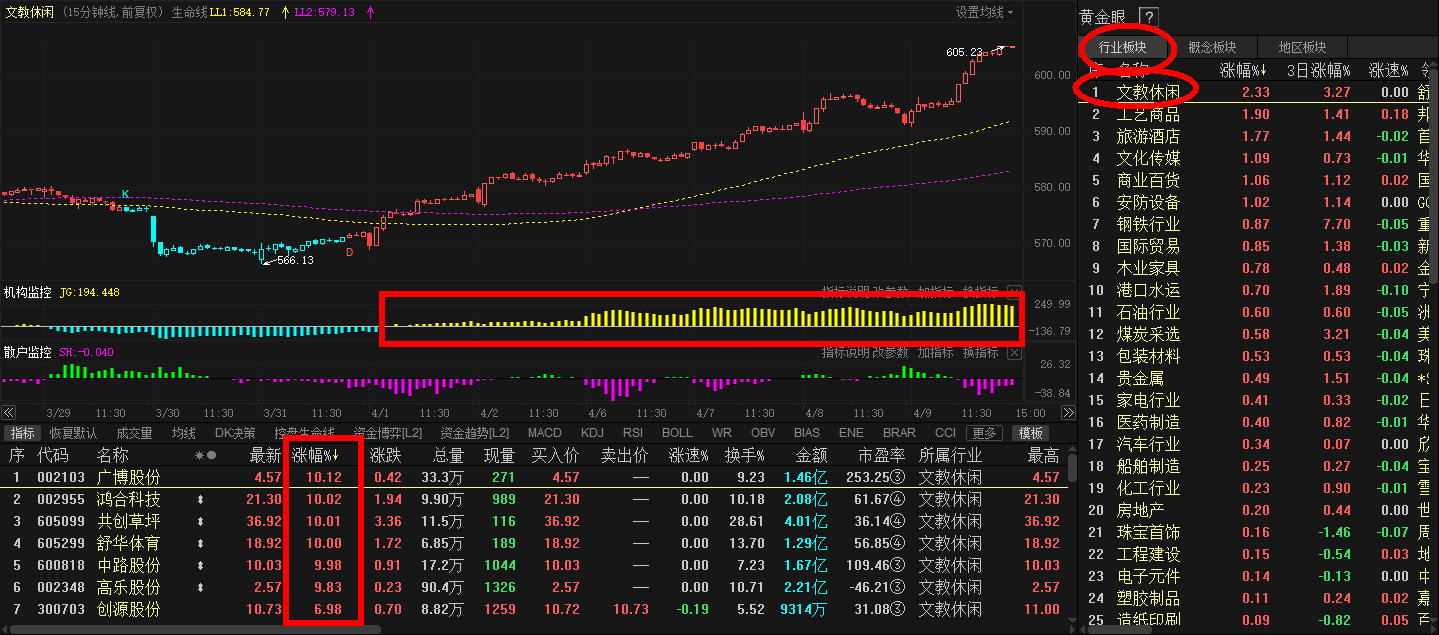Switch to 地区板块 tab

1302,47
